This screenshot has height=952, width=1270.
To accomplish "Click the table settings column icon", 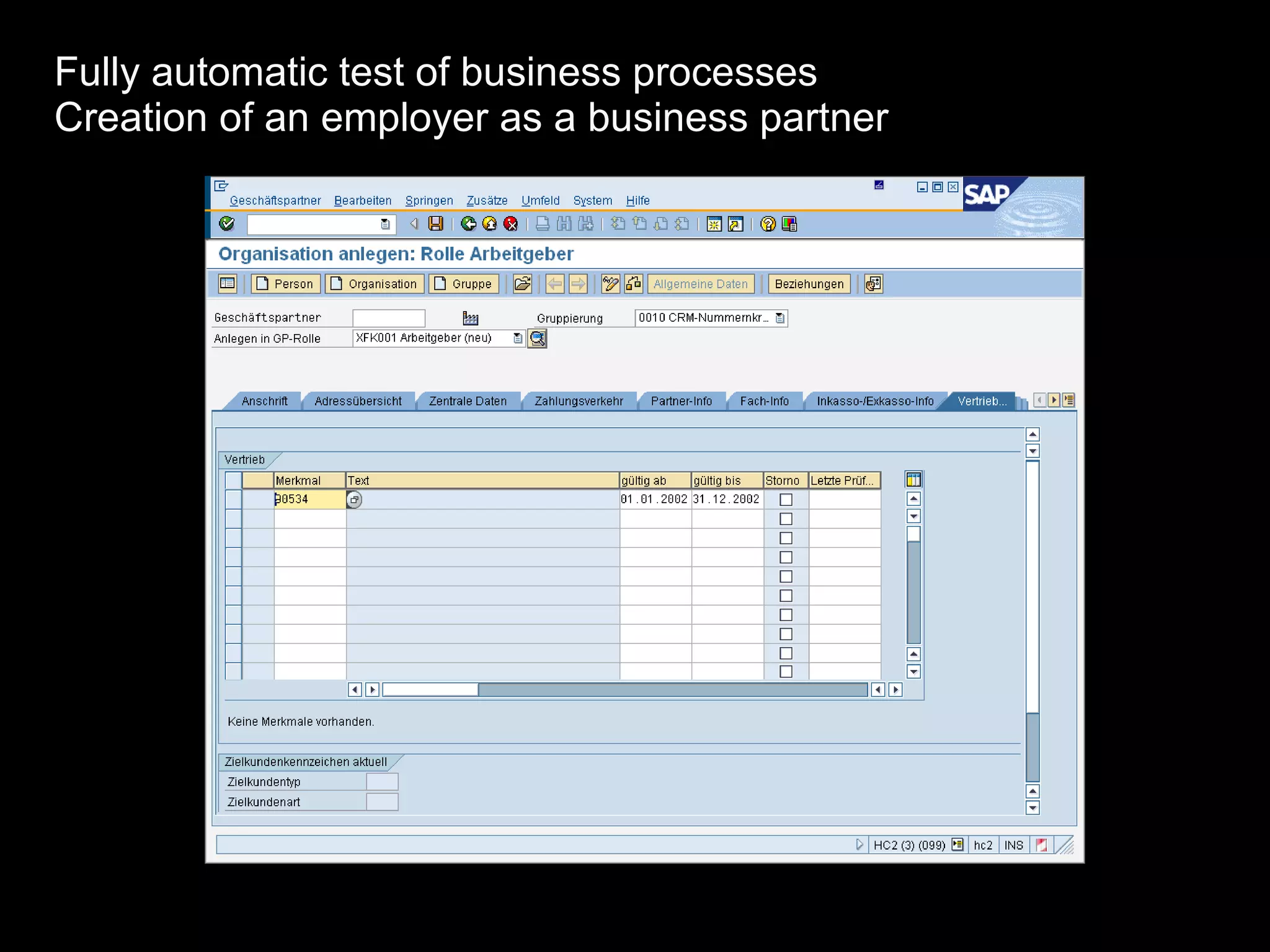I will pos(913,480).
